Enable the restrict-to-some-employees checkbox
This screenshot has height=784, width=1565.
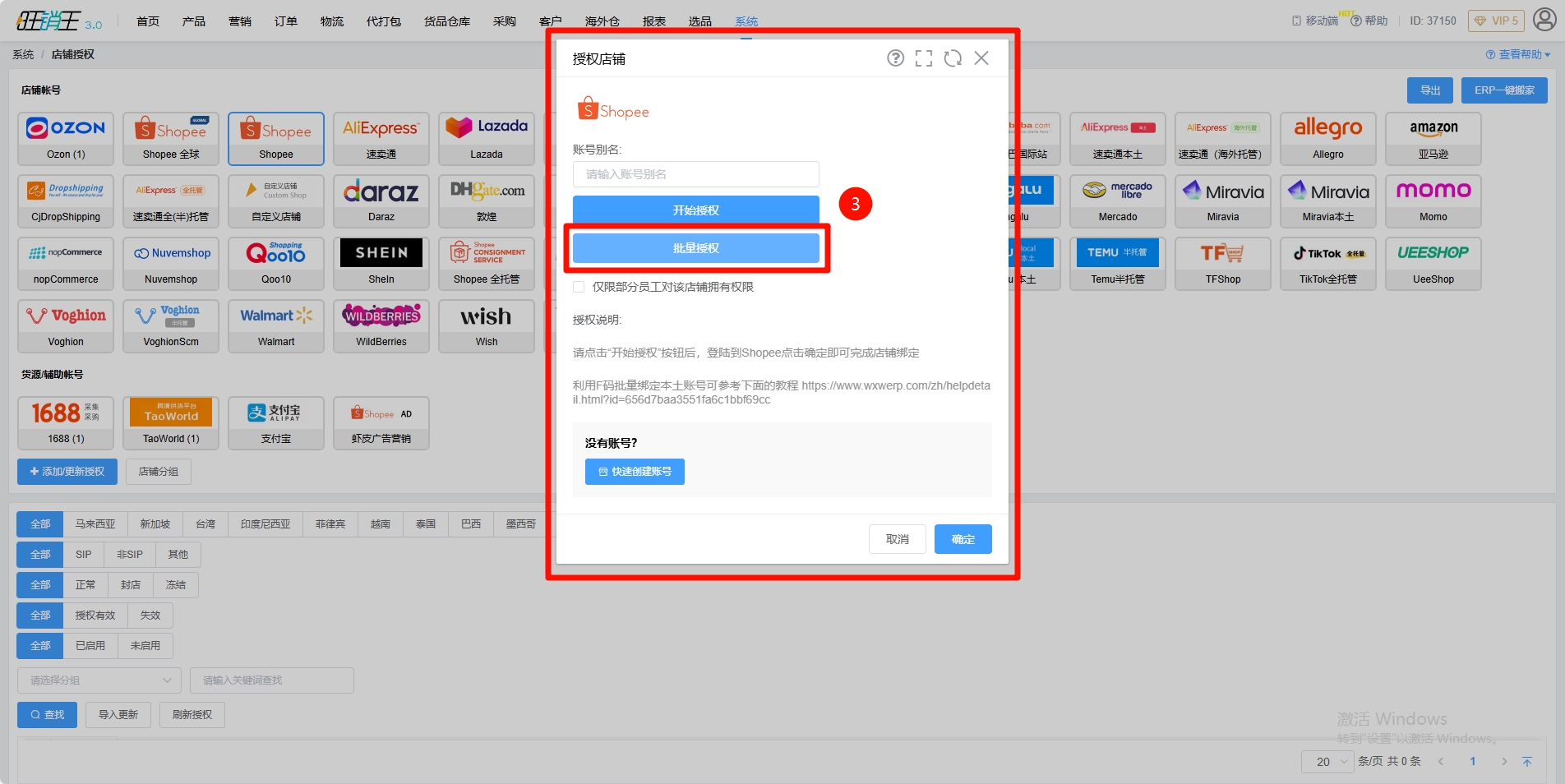[579, 287]
